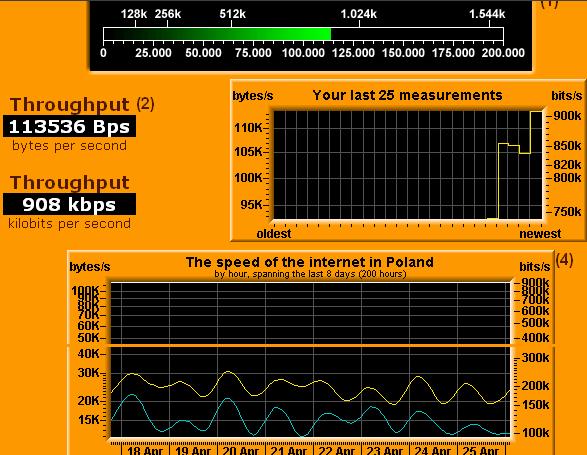Image resolution: width=587 pixels, height=455 pixels.
Task: Click "bytes/s" label on measurements chart
Action: point(253,96)
